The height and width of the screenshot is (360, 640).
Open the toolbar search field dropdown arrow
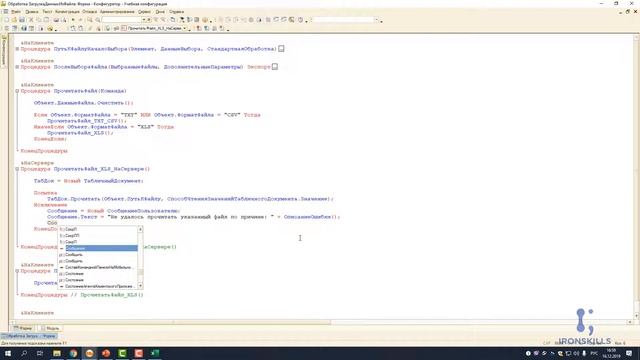144,20
